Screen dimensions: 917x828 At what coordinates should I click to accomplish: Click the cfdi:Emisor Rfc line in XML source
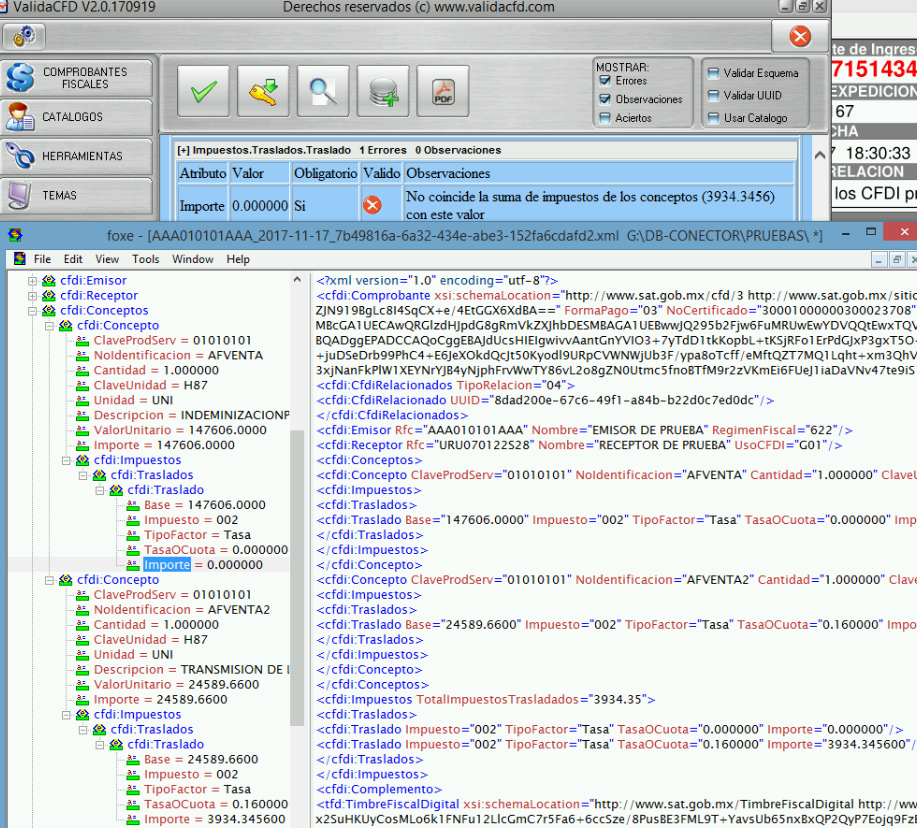[x=584, y=430]
